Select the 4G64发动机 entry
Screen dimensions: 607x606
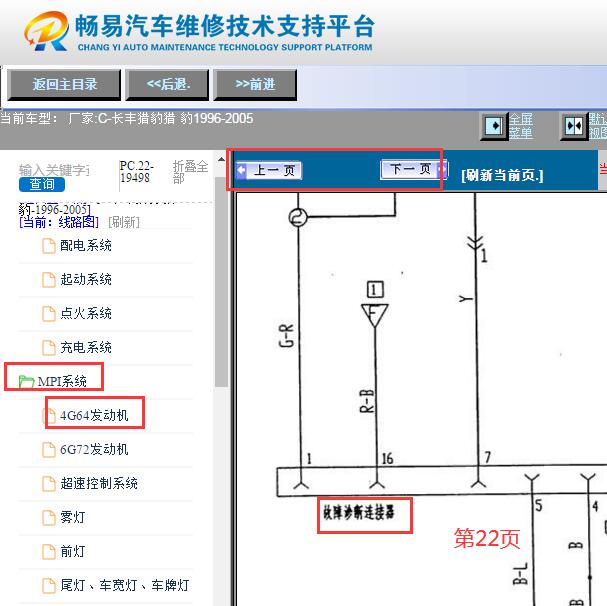pos(94,415)
